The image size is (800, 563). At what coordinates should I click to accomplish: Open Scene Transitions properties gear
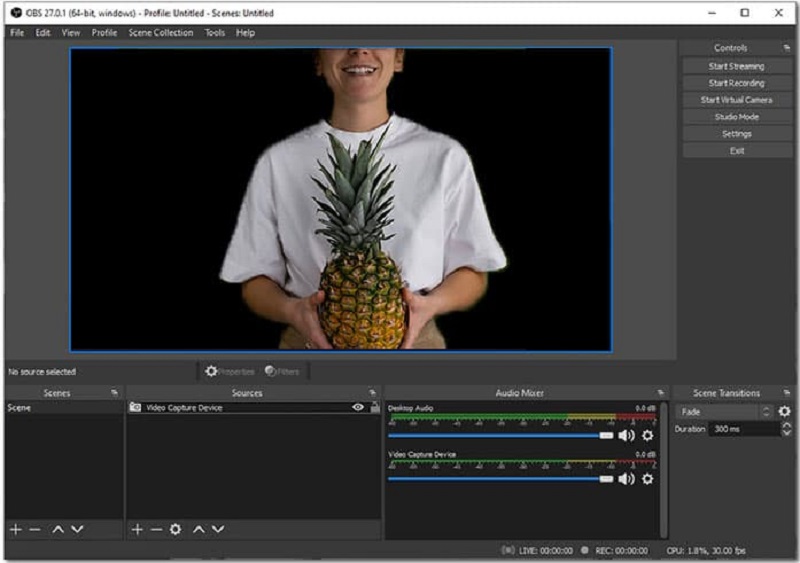(x=784, y=411)
